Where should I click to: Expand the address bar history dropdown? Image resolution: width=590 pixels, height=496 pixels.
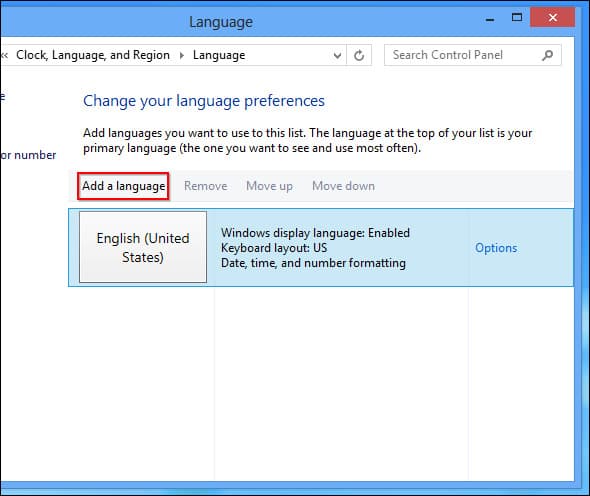coord(338,55)
